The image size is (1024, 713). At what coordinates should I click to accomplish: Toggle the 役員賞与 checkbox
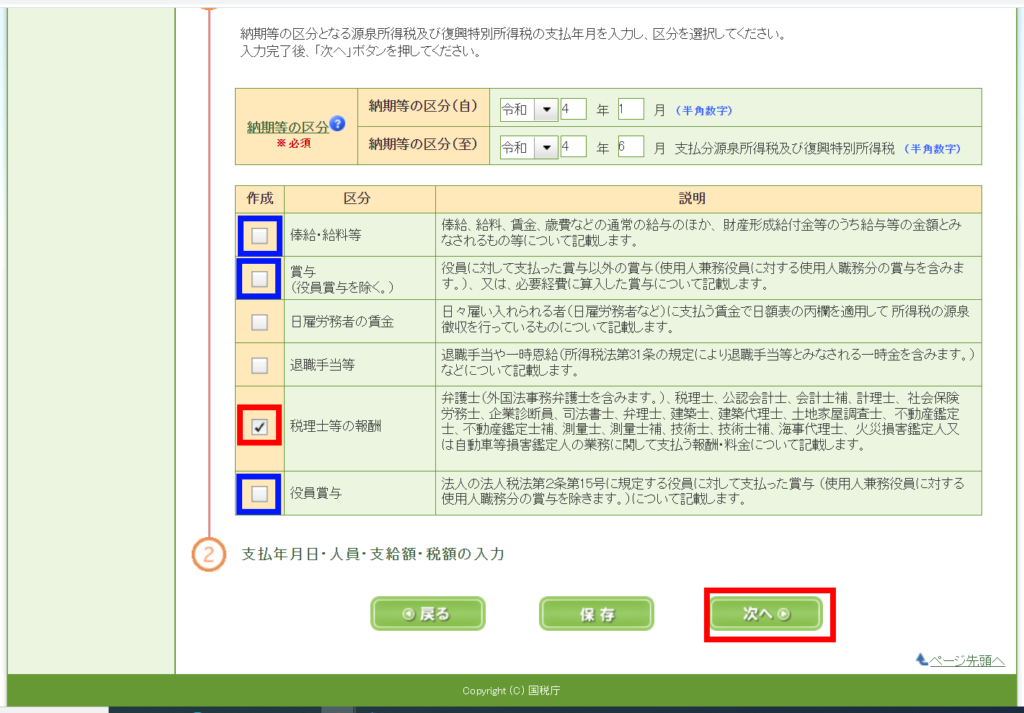(259, 494)
